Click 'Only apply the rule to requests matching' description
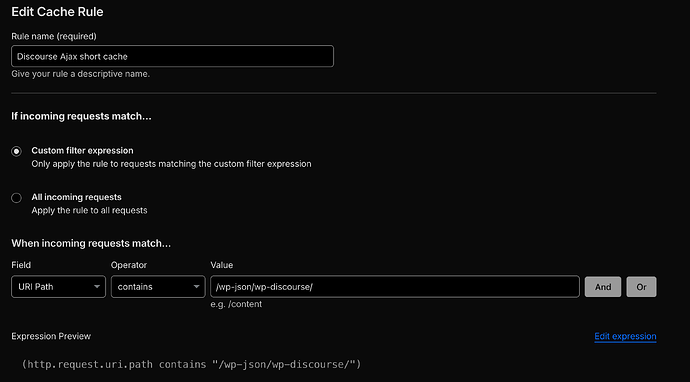This screenshot has width=690, height=382. click(x=171, y=164)
